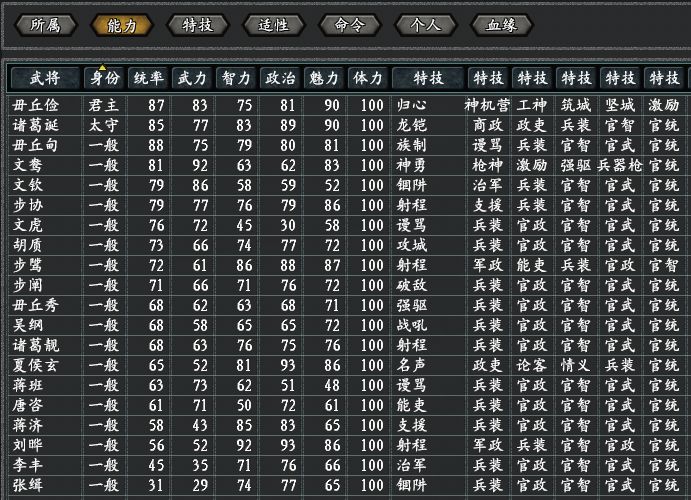Select general 毌丘俭 in the list
The height and width of the screenshot is (500, 691).
[349, 105]
